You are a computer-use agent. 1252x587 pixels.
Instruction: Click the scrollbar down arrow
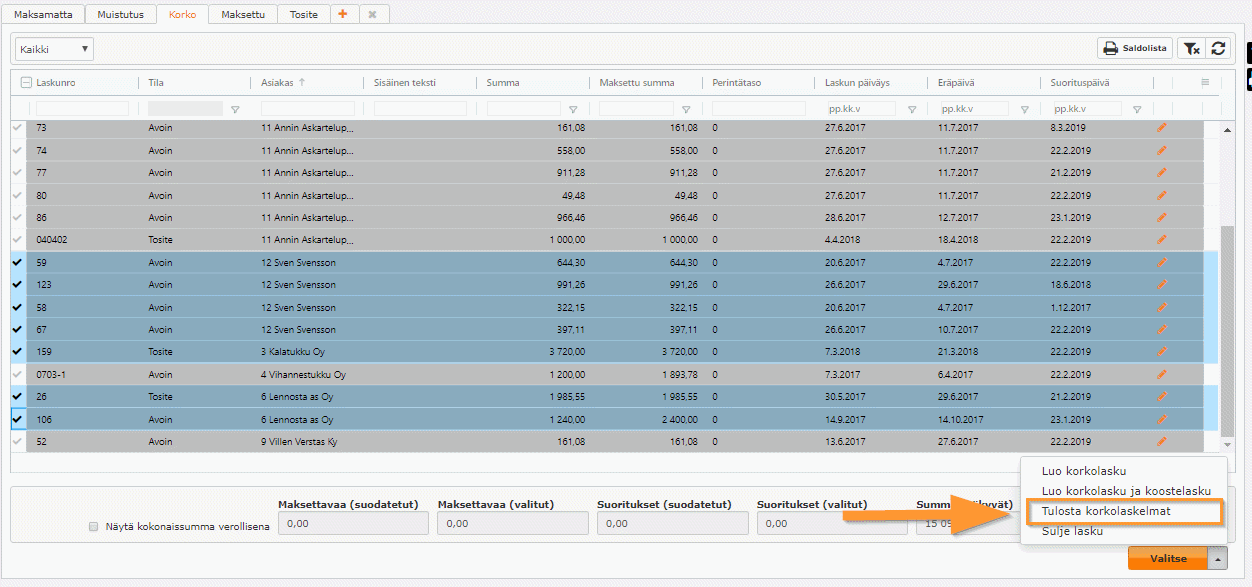(x=1228, y=444)
